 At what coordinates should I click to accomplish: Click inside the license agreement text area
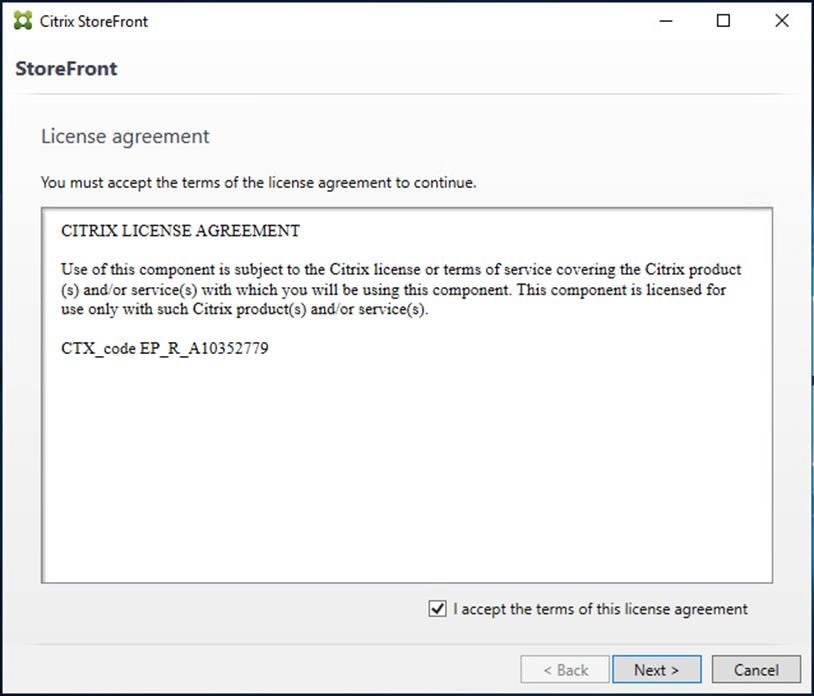pyautogui.click(x=400, y=450)
